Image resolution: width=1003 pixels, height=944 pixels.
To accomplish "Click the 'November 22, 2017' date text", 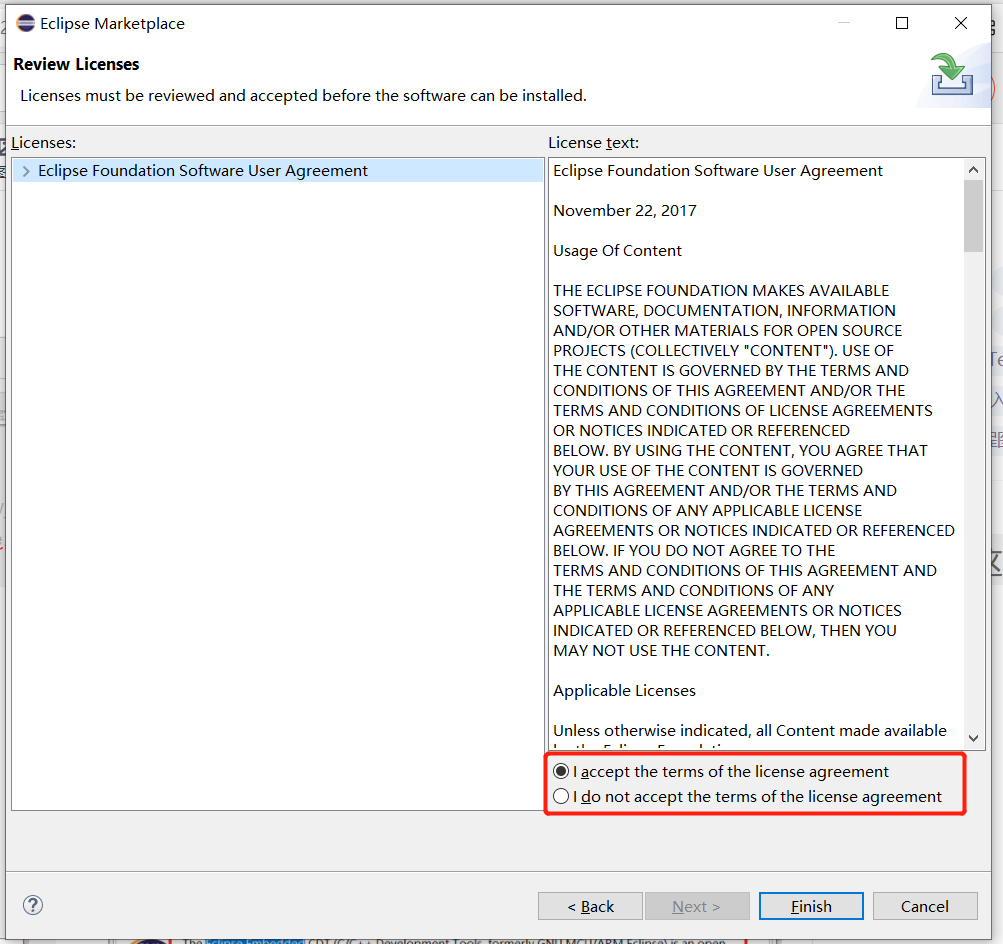I will (x=625, y=210).
